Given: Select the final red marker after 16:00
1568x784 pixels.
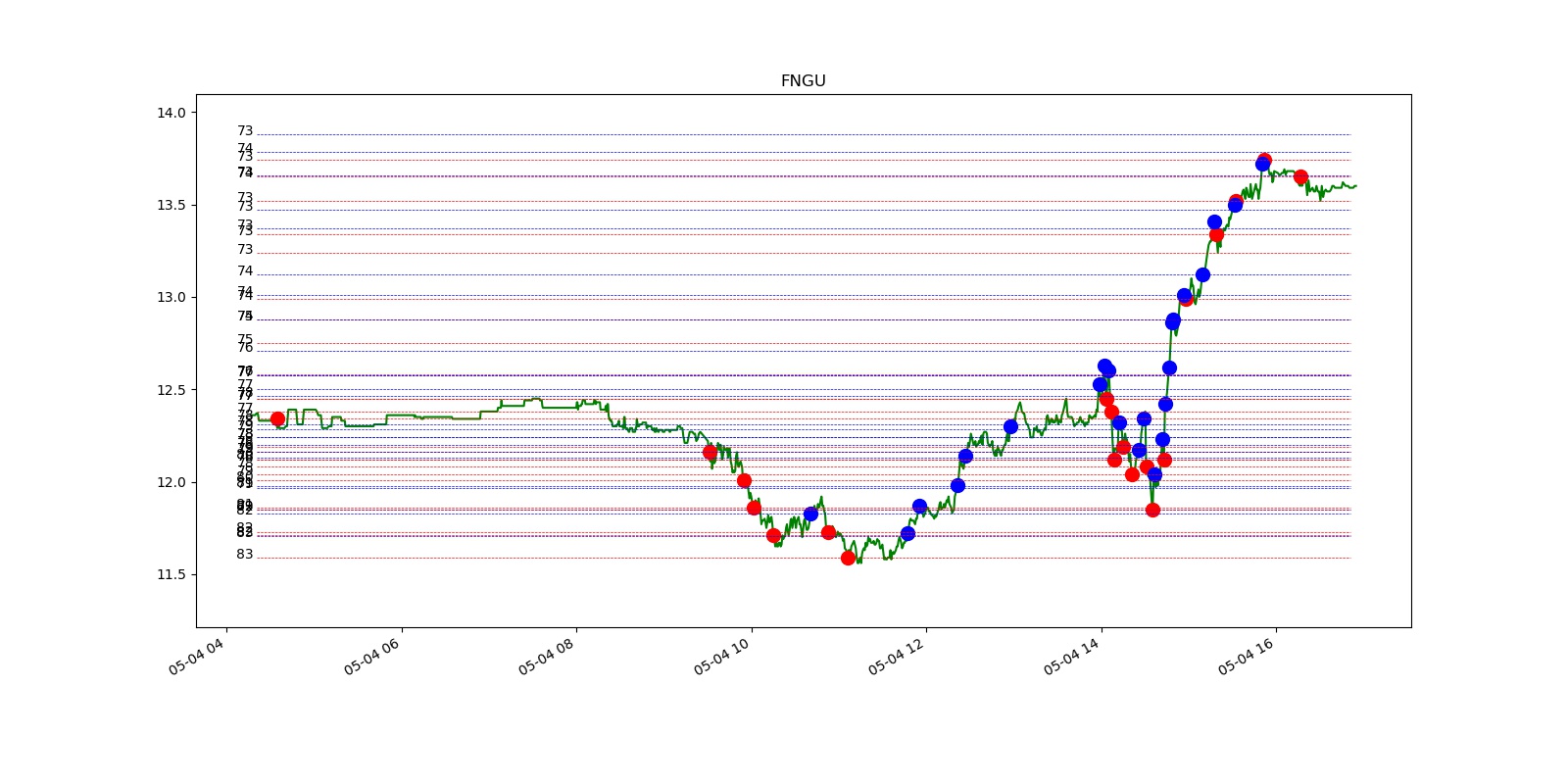Looking at the screenshot, I should pos(1300,177).
